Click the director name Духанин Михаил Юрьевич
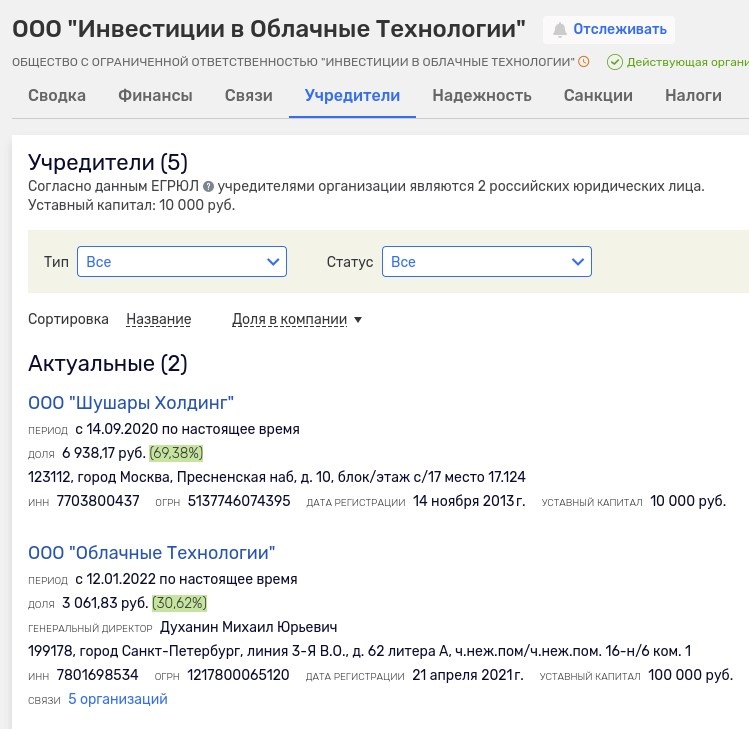 coord(248,627)
